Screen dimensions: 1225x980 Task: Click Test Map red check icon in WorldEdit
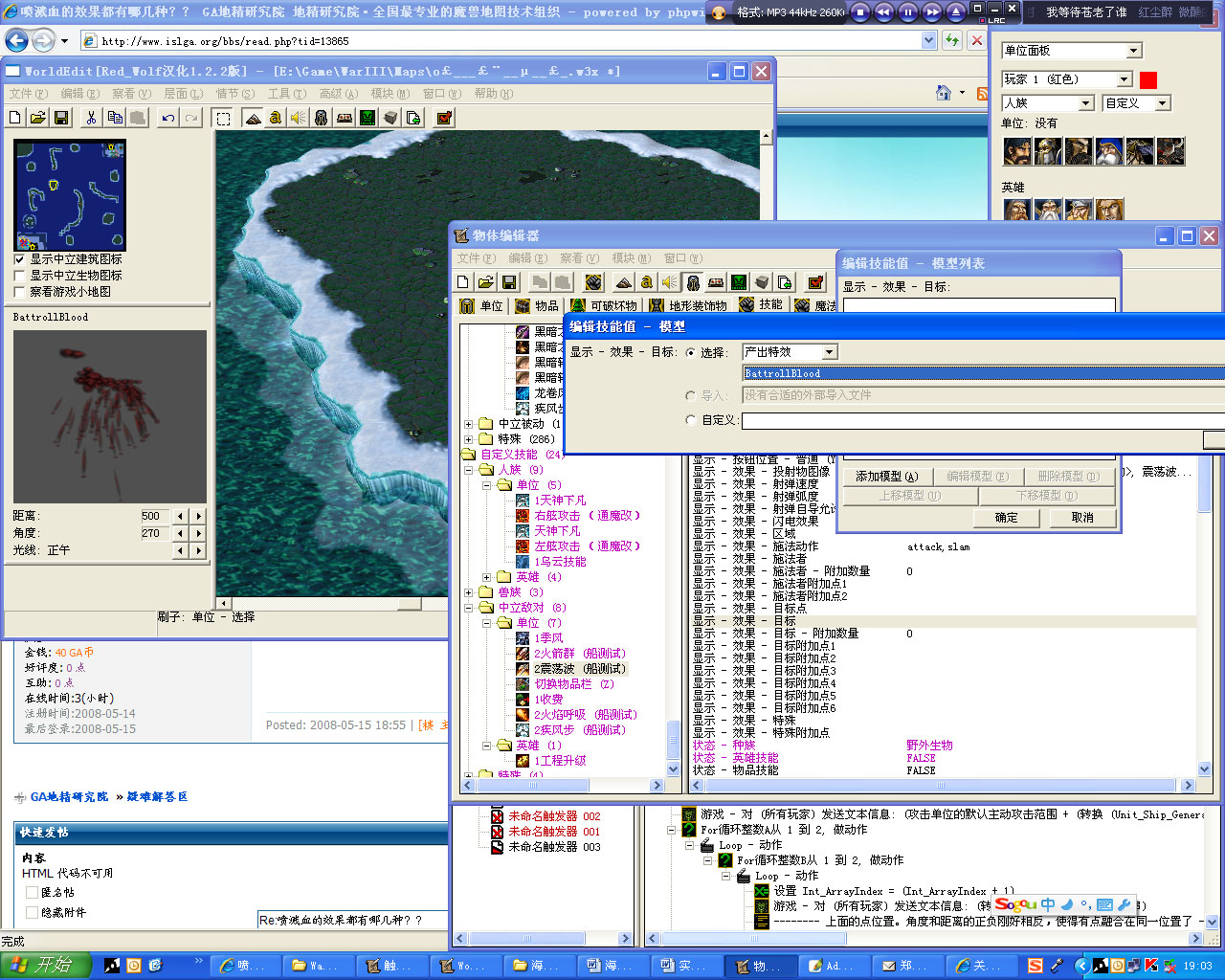click(444, 118)
